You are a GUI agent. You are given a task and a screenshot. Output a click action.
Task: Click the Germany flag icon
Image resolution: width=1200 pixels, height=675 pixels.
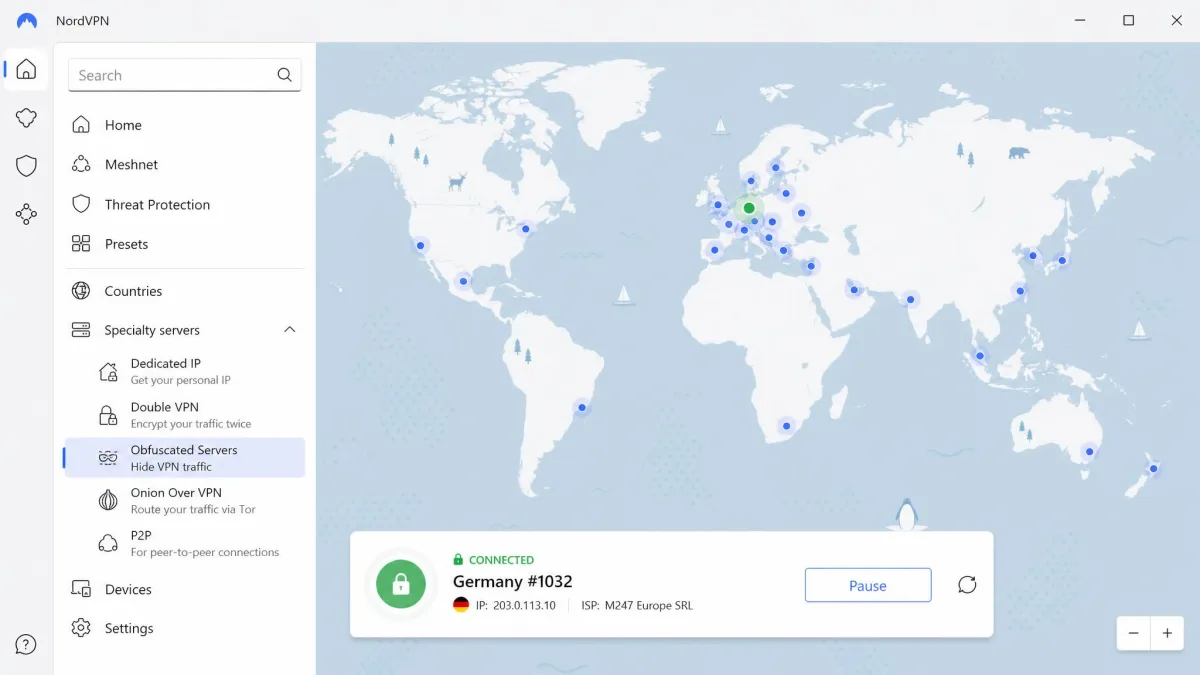461,605
